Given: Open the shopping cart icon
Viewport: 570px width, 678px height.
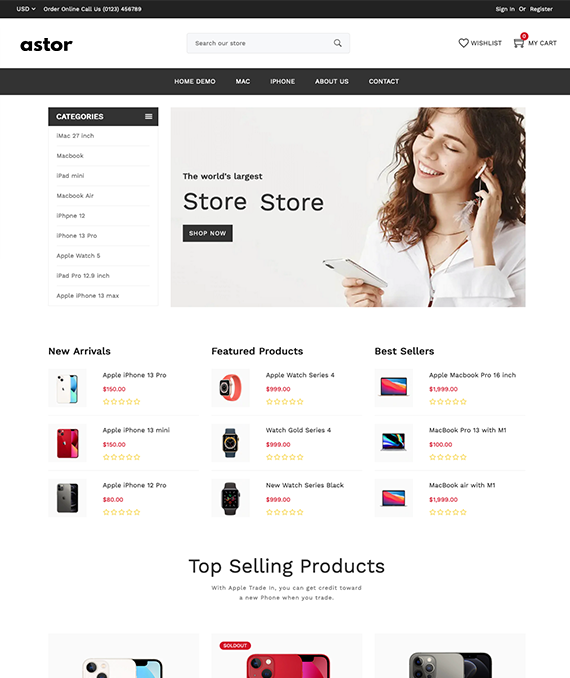Looking at the screenshot, I should click(518, 43).
